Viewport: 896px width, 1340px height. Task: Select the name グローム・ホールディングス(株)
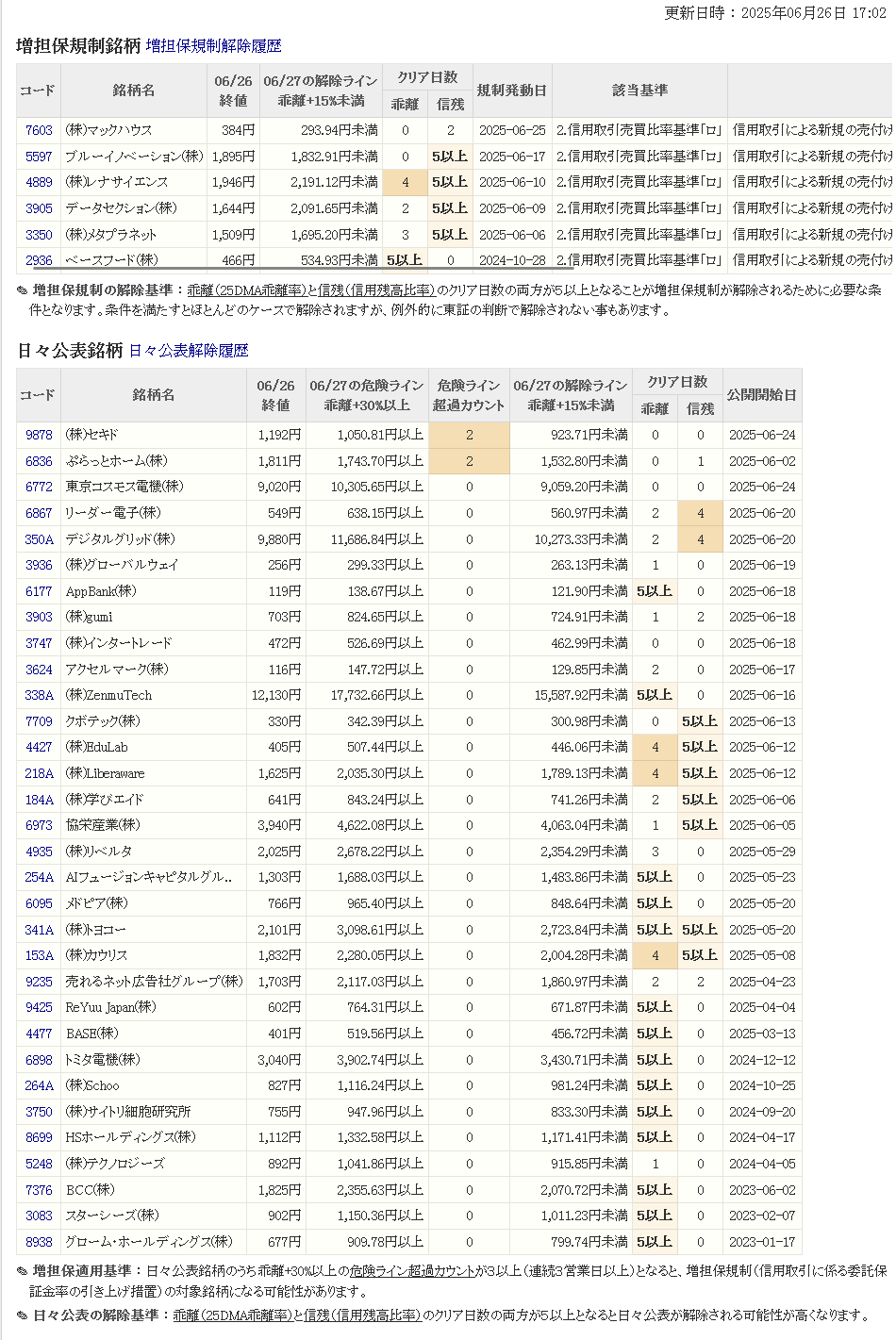coord(149,1242)
